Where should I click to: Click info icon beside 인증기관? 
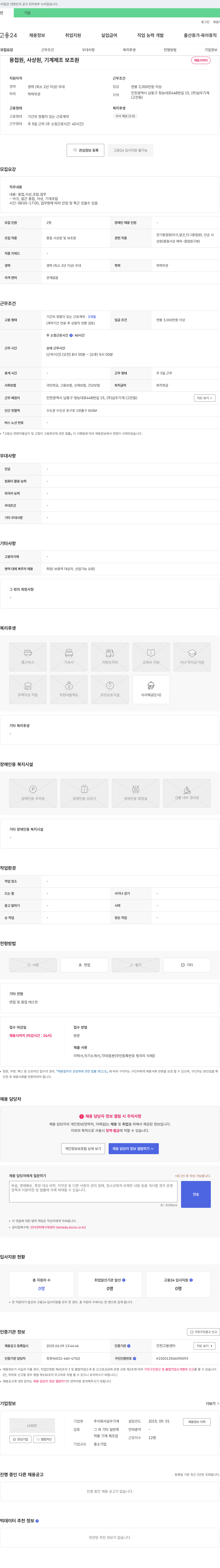point(129,1346)
